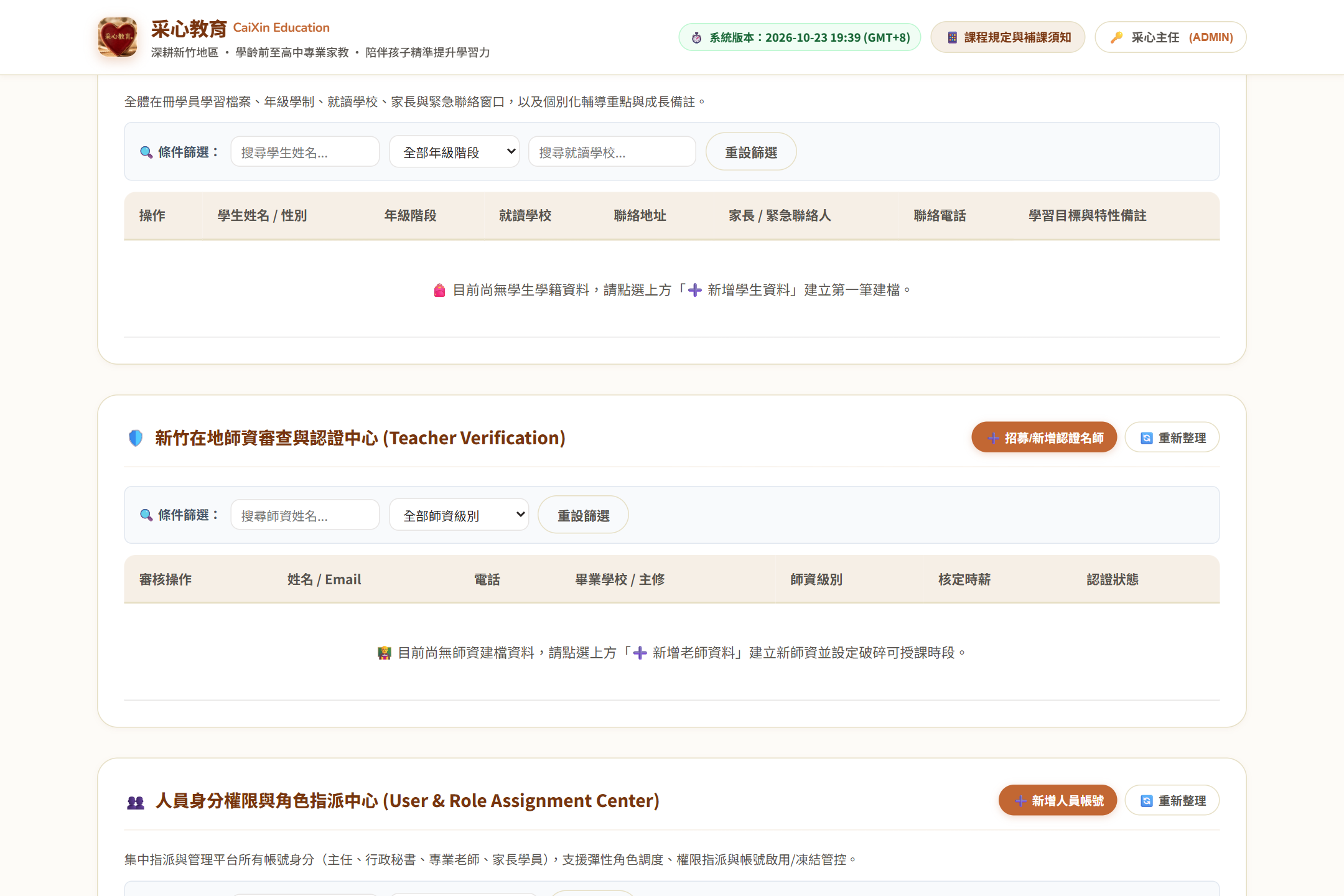Click the 電話 column header in teacher table
This screenshot has width=1344, height=896.
tap(487, 579)
